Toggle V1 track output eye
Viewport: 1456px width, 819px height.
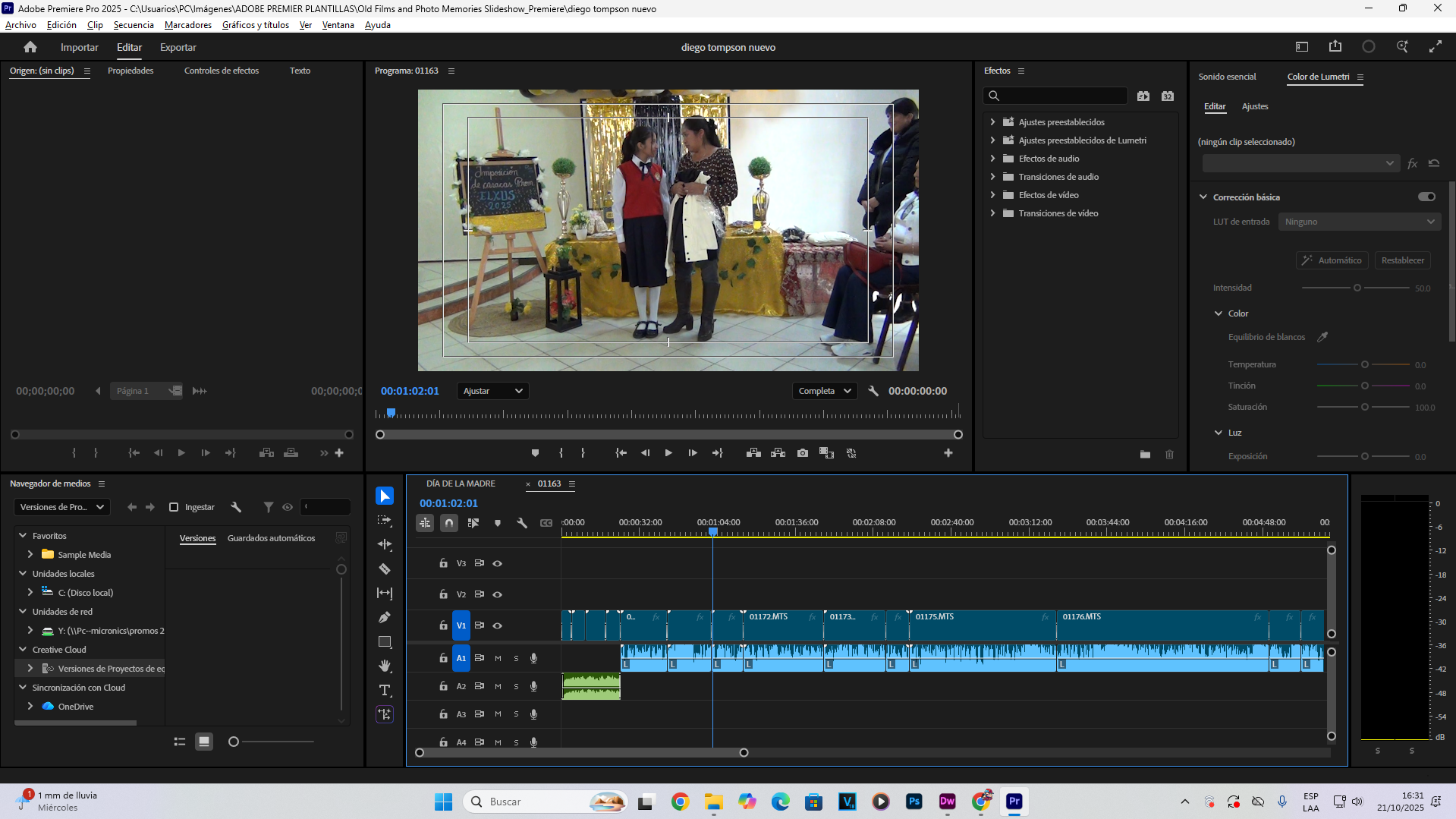(x=498, y=626)
